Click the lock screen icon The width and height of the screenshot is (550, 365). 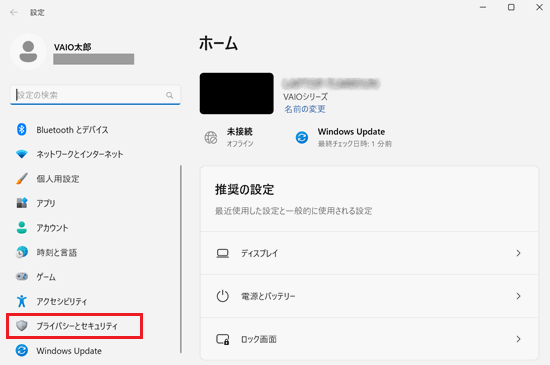(x=223, y=339)
